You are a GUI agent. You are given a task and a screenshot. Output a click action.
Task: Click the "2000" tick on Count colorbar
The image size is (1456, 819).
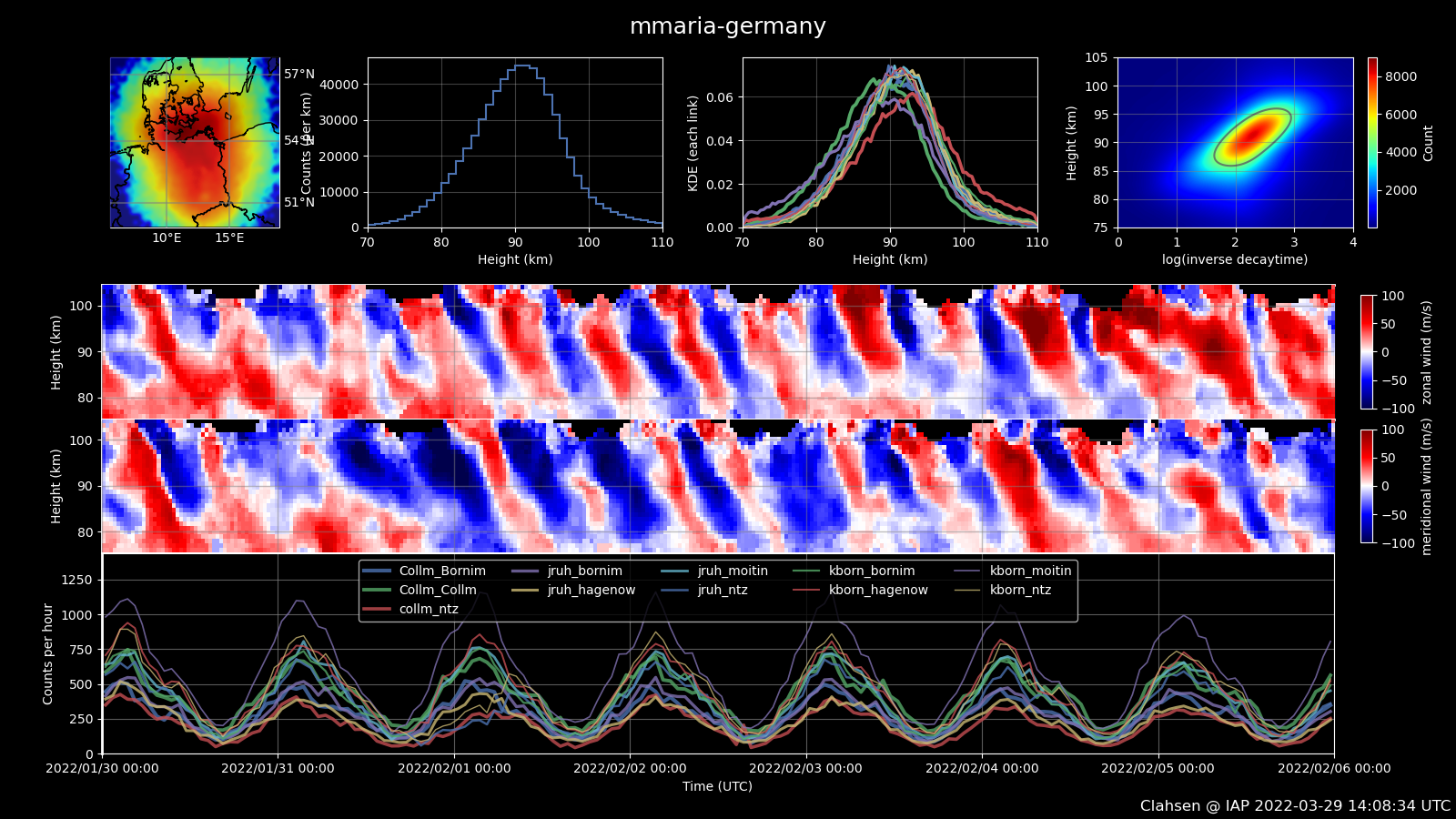[1400, 190]
